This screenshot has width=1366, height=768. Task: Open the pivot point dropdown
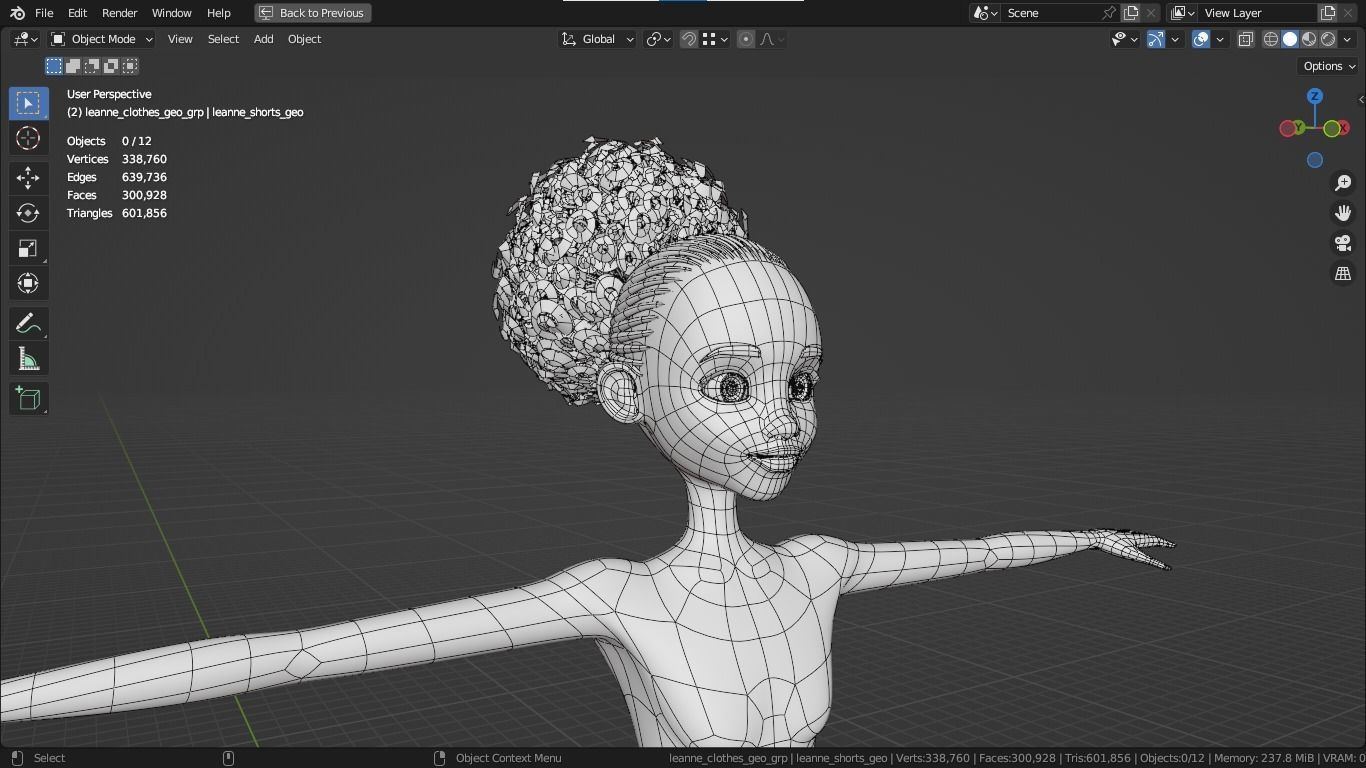click(x=658, y=39)
